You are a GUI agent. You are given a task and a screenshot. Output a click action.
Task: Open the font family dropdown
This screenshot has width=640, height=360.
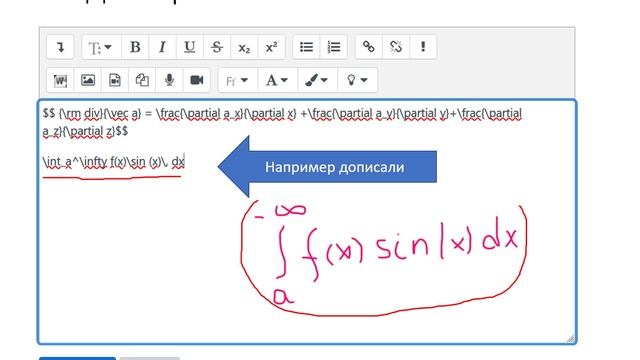[x=238, y=80]
